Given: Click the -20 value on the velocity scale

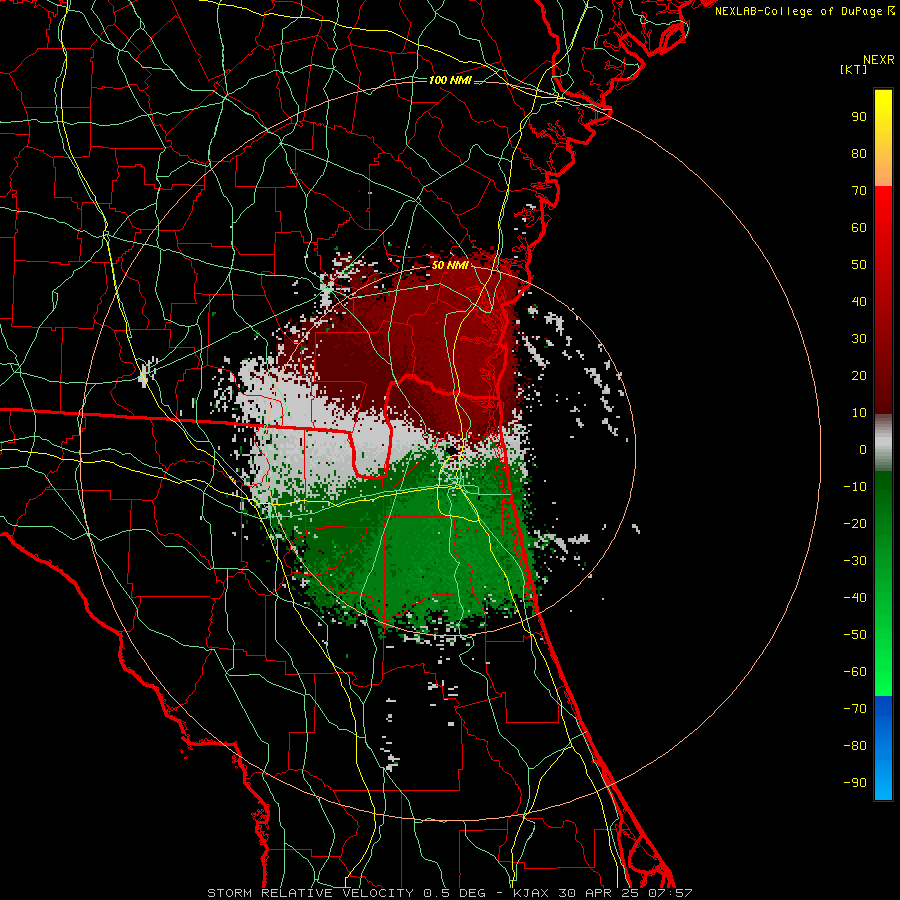Looking at the screenshot, I should pyautogui.click(x=855, y=523).
